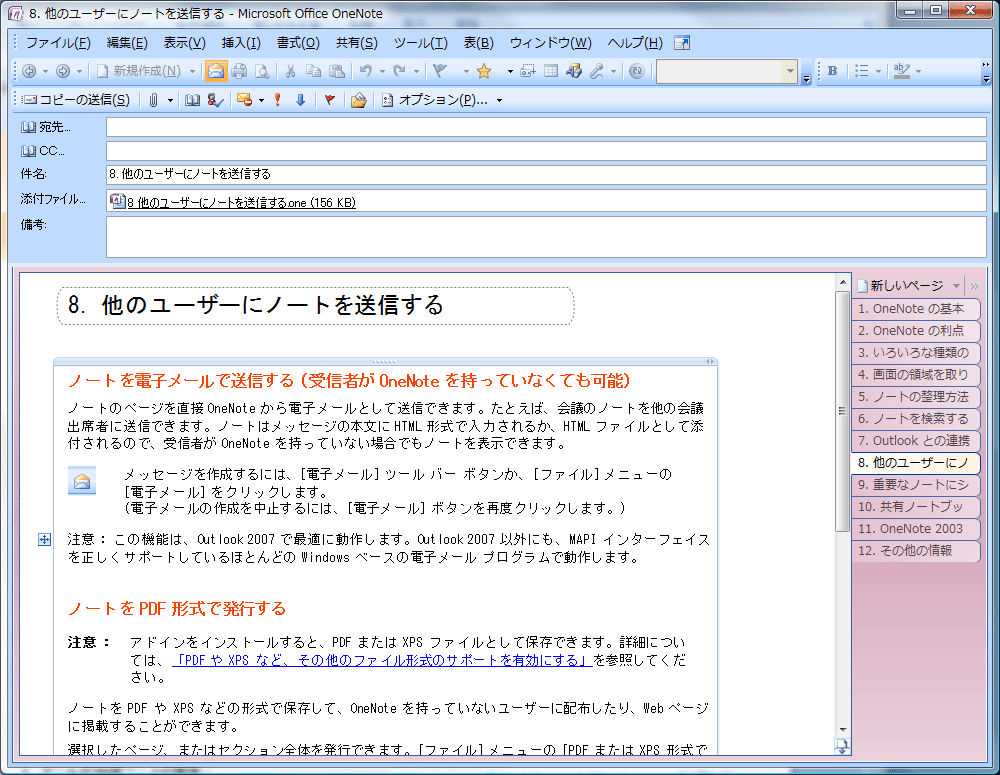This screenshot has height=775, width=1000.
Task: Click the Cut scissors icon
Action: pyautogui.click(x=290, y=71)
